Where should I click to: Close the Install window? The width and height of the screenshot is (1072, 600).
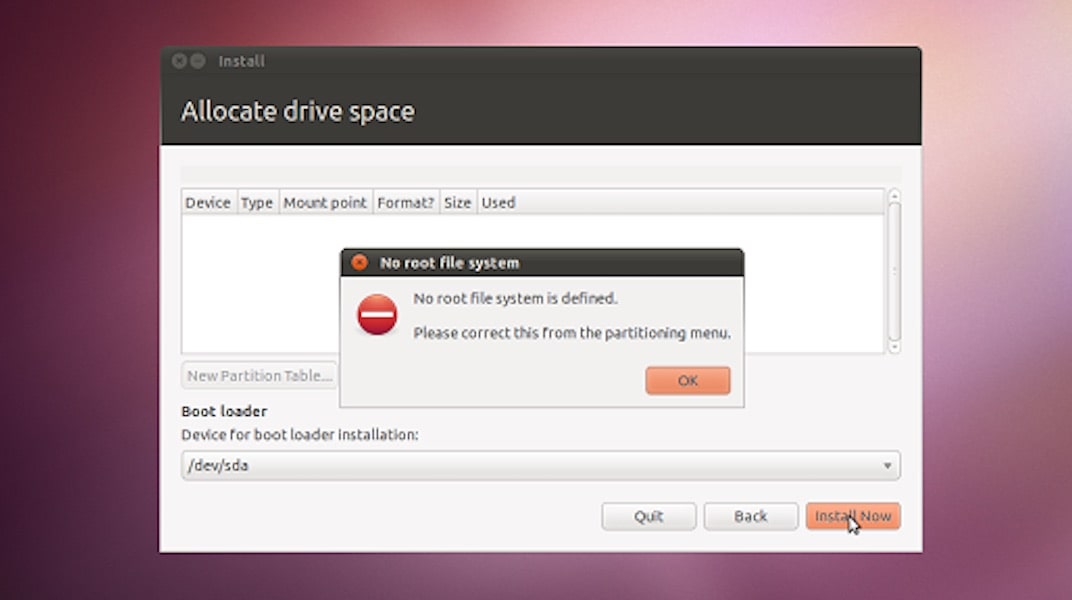[179, 61]
